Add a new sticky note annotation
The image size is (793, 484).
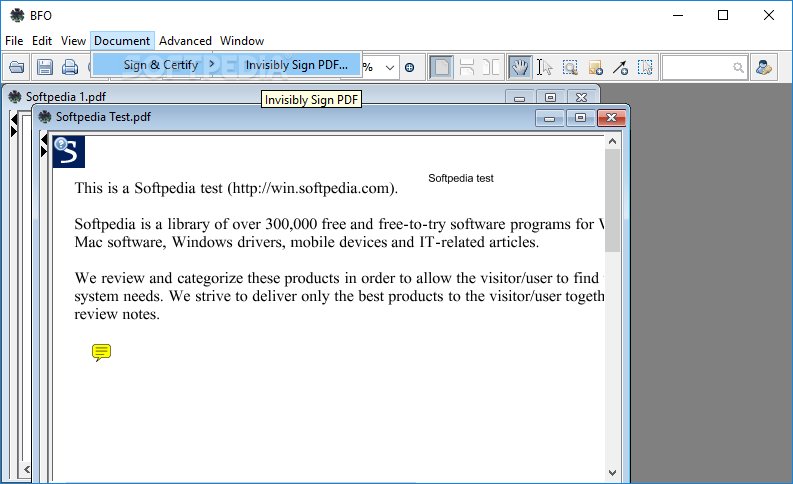coord(595,67)
